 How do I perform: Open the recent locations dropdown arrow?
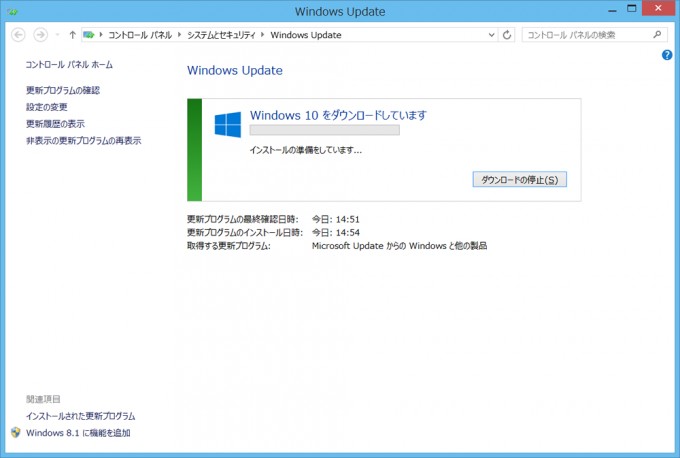click(57, 35)
